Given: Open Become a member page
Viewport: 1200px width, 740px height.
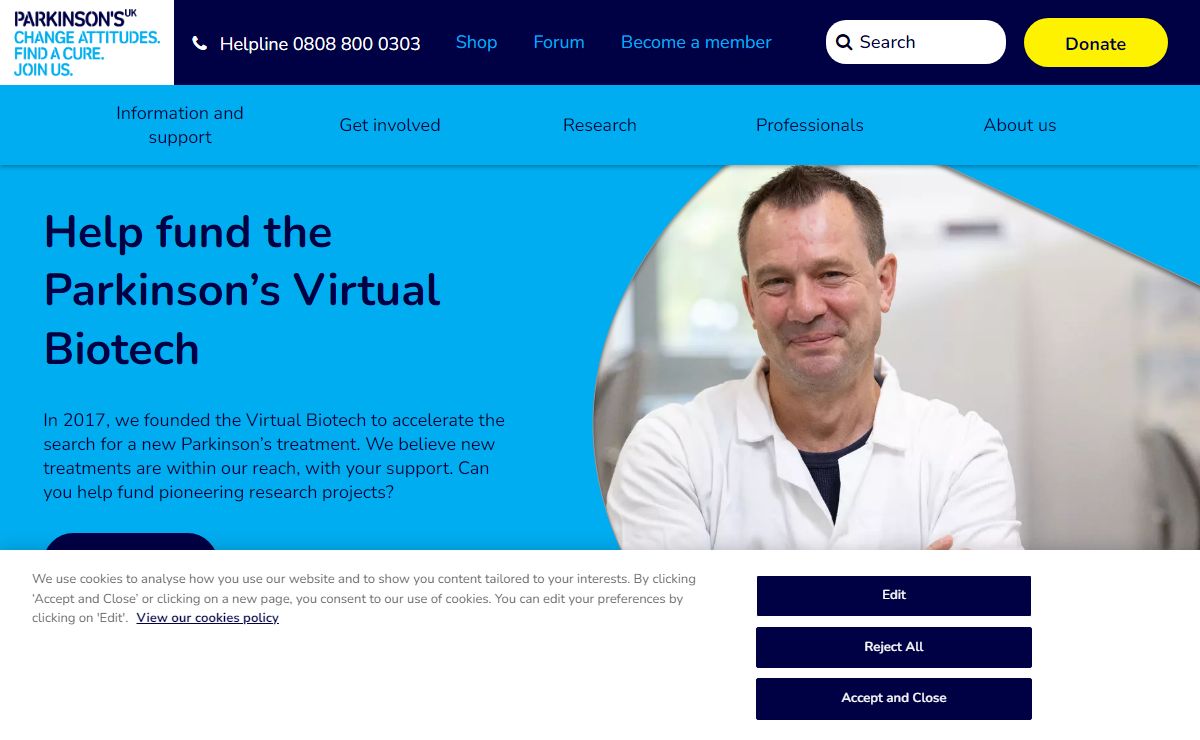Looking at the screenshot, I should click(696, 42).
